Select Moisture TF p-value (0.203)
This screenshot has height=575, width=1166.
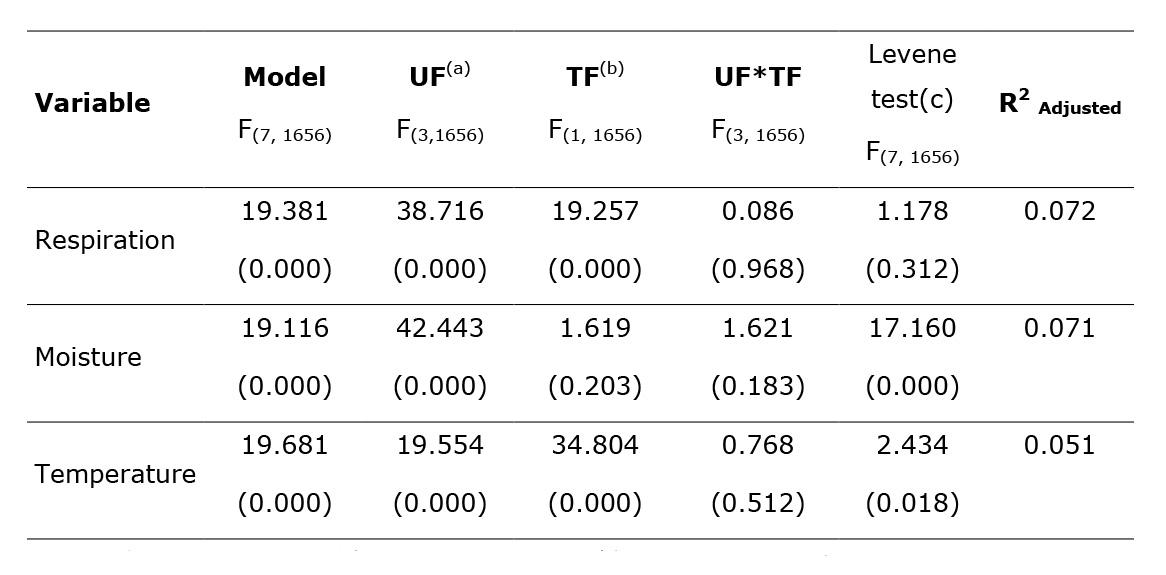pyautogui.click(x=594, y=387)
